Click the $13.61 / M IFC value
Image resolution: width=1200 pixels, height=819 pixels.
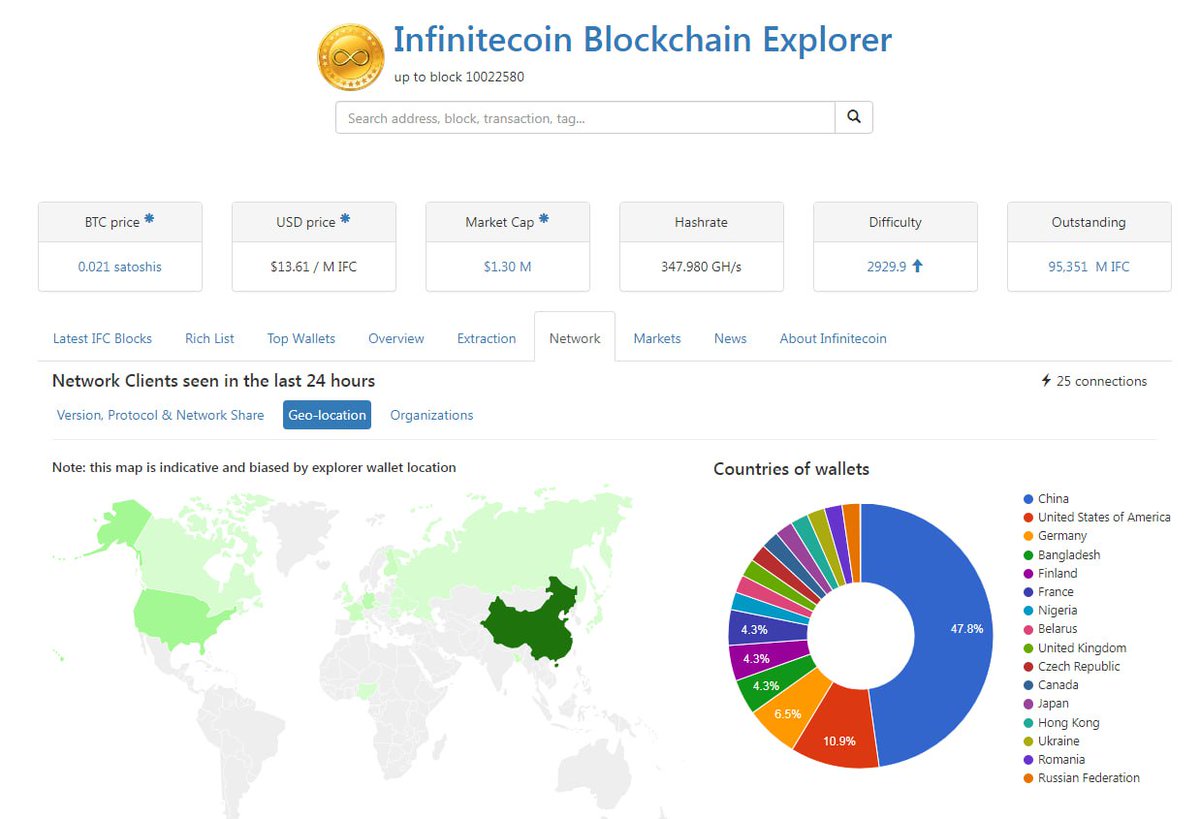314,267
